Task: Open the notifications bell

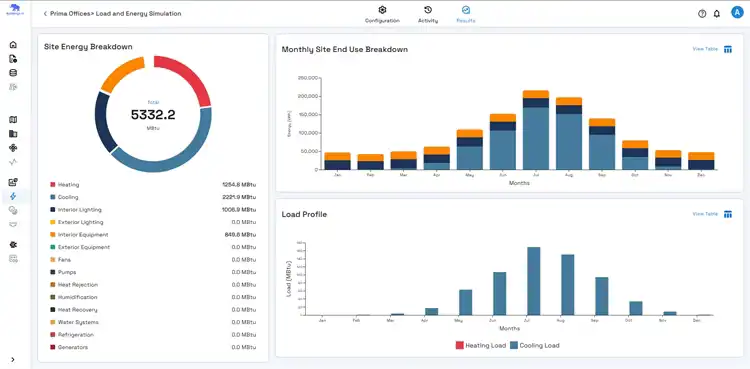Action: pyautogui.click(x=717, y=13)
